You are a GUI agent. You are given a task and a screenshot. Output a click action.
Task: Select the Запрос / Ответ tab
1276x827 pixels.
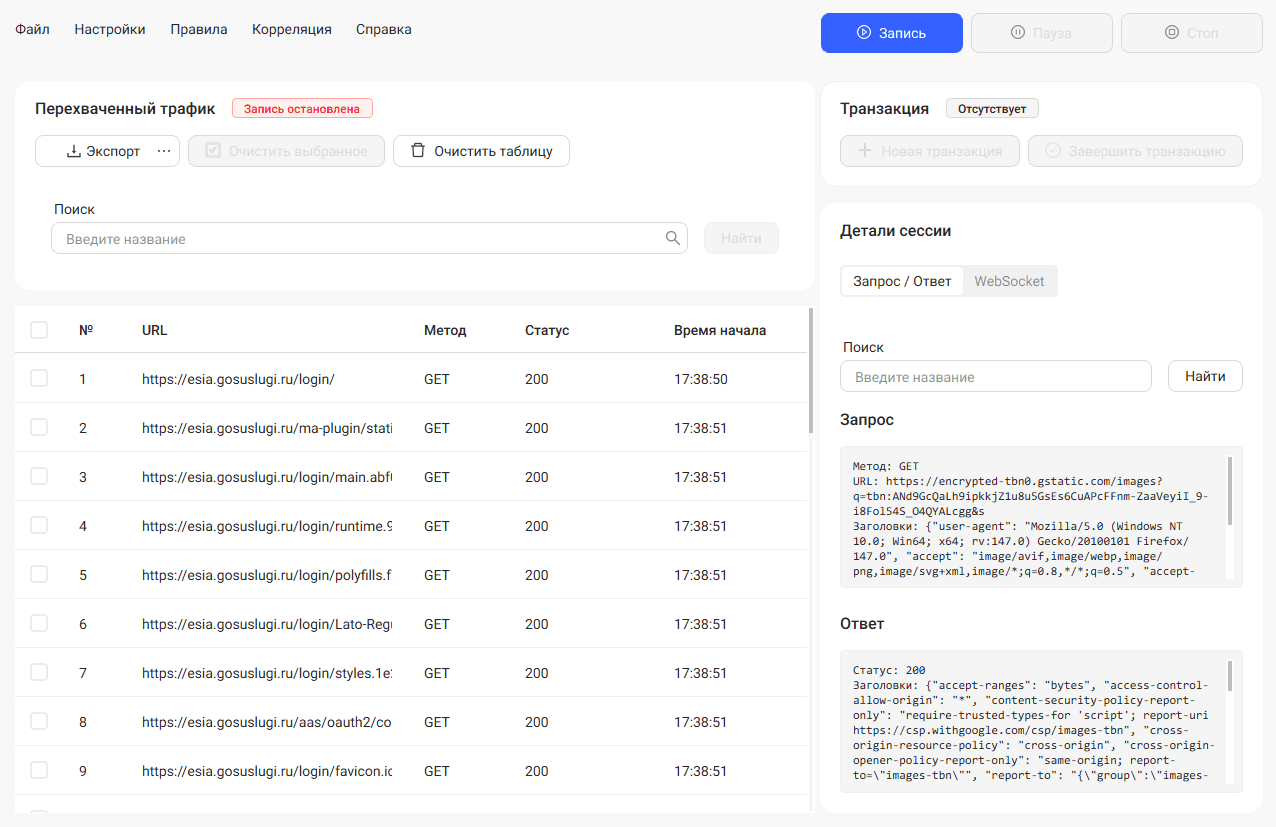coord(902,281)
